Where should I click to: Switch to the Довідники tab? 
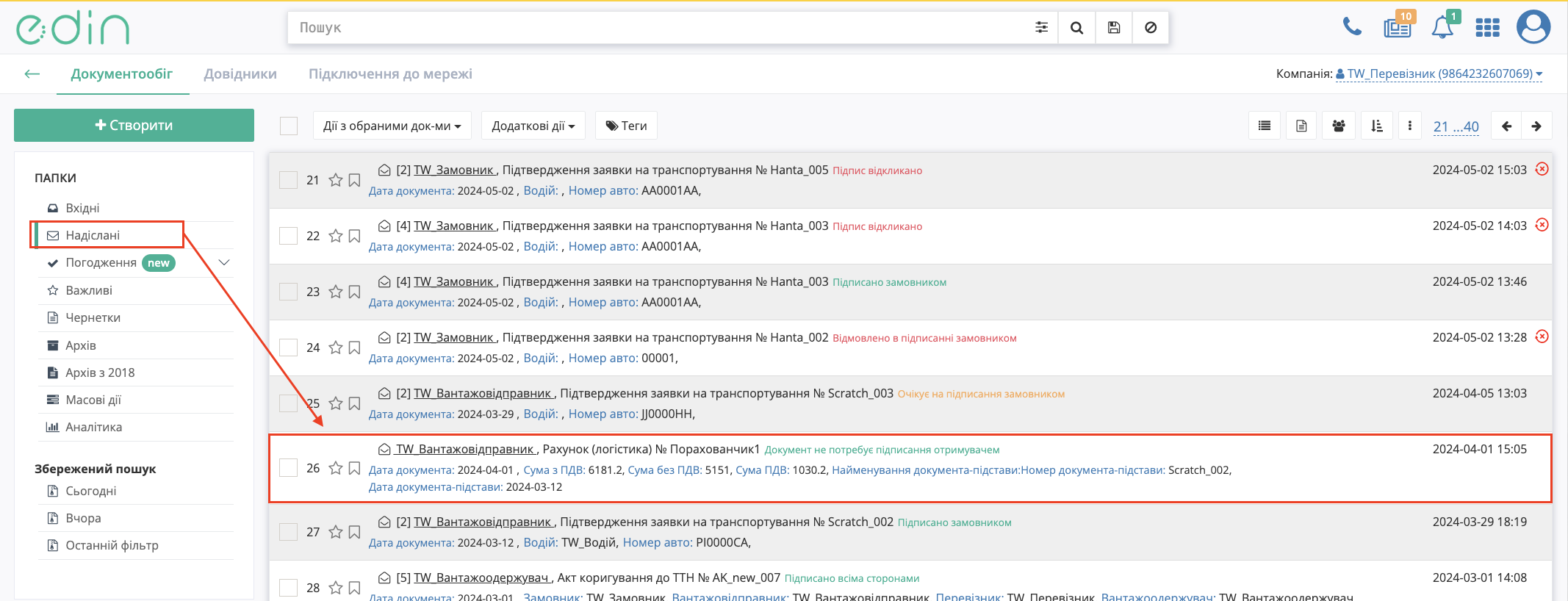click(x=240, y=74)
